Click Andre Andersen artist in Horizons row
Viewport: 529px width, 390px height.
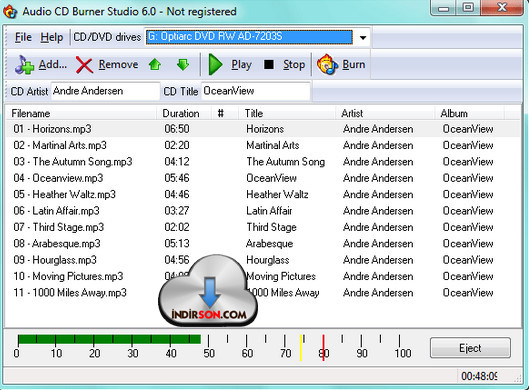click(378, 129)
